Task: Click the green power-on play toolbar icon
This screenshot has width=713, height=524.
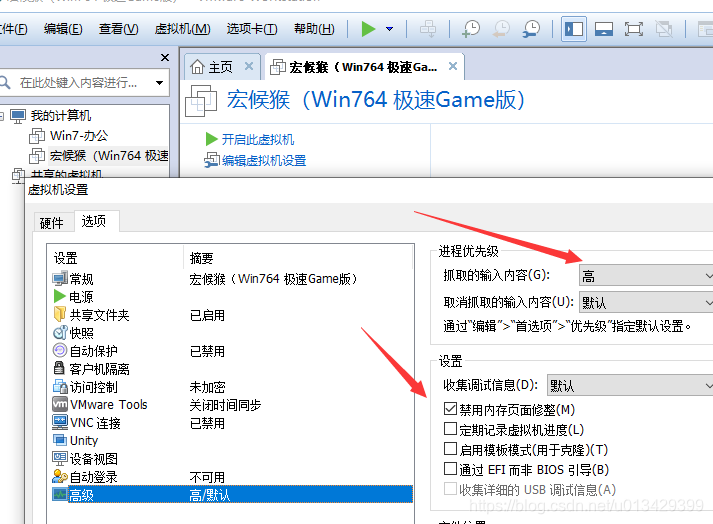Action: click(368, 29)
